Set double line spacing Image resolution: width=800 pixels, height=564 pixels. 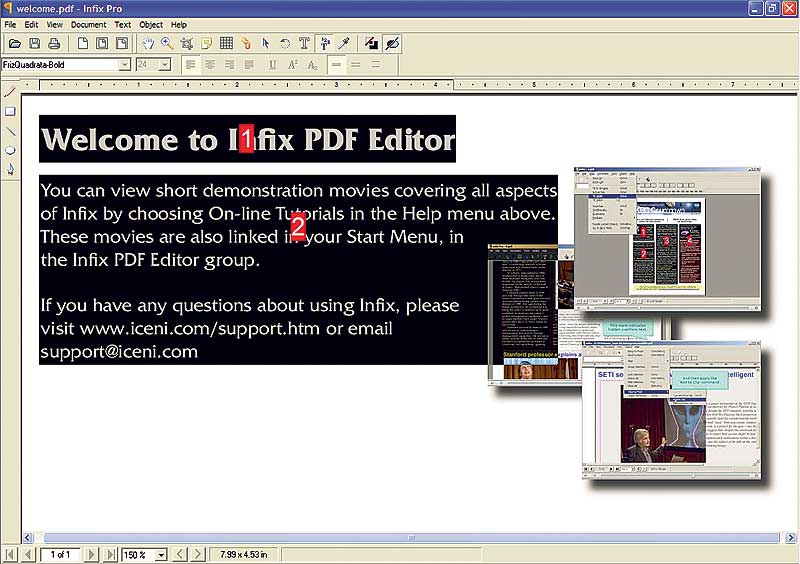(x=376, y=65)
